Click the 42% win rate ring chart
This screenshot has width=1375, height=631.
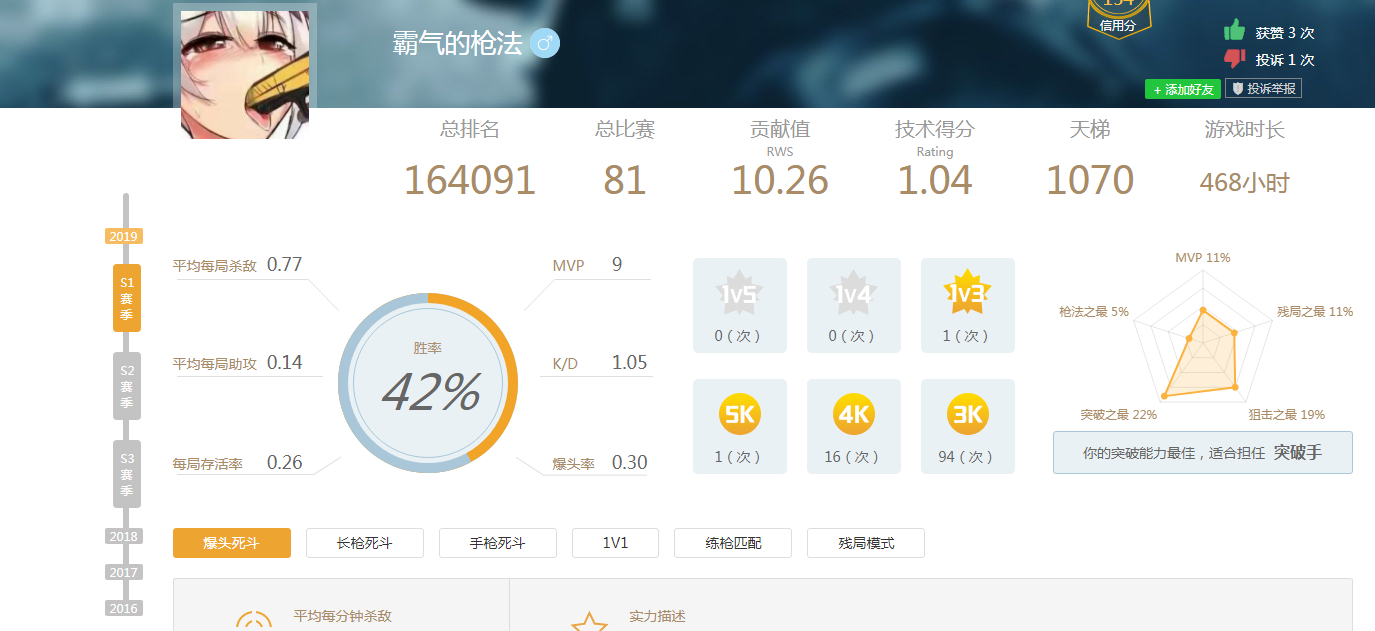(428, 382)
